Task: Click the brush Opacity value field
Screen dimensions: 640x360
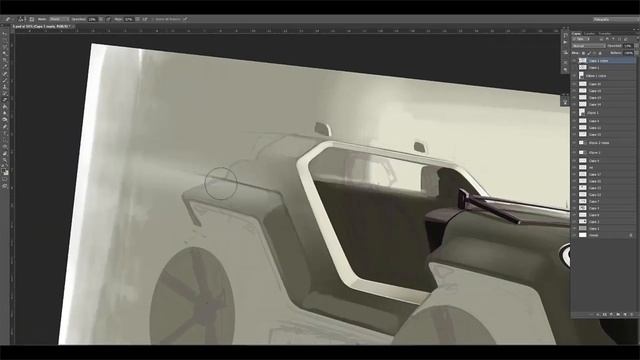Action: click(x=92, y=19)
